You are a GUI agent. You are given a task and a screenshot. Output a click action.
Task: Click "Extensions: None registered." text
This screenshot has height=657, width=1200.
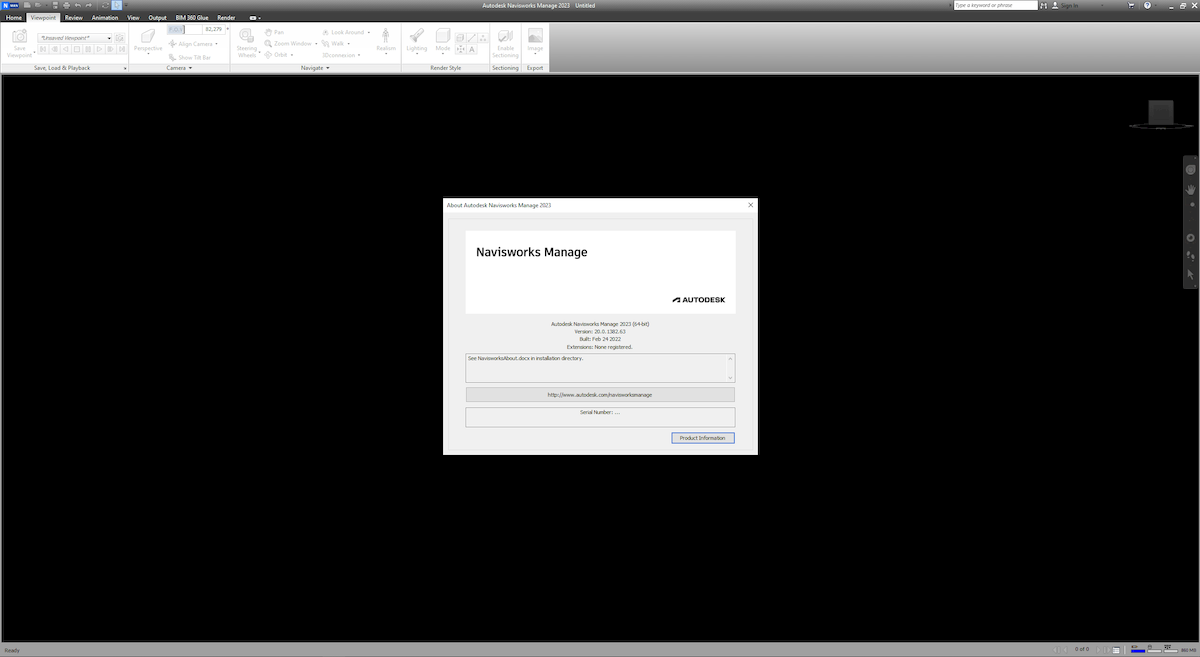coord(600,347)
